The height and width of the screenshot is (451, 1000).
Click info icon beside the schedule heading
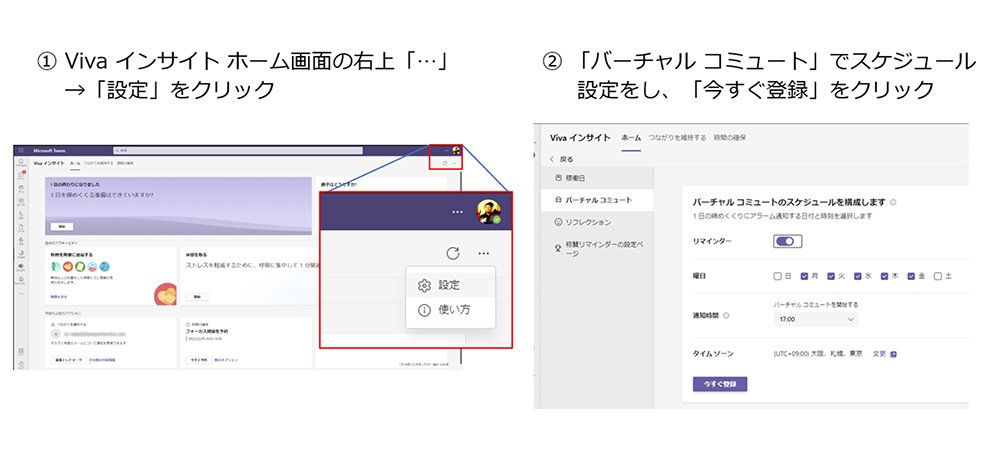(x=893, y=202)
